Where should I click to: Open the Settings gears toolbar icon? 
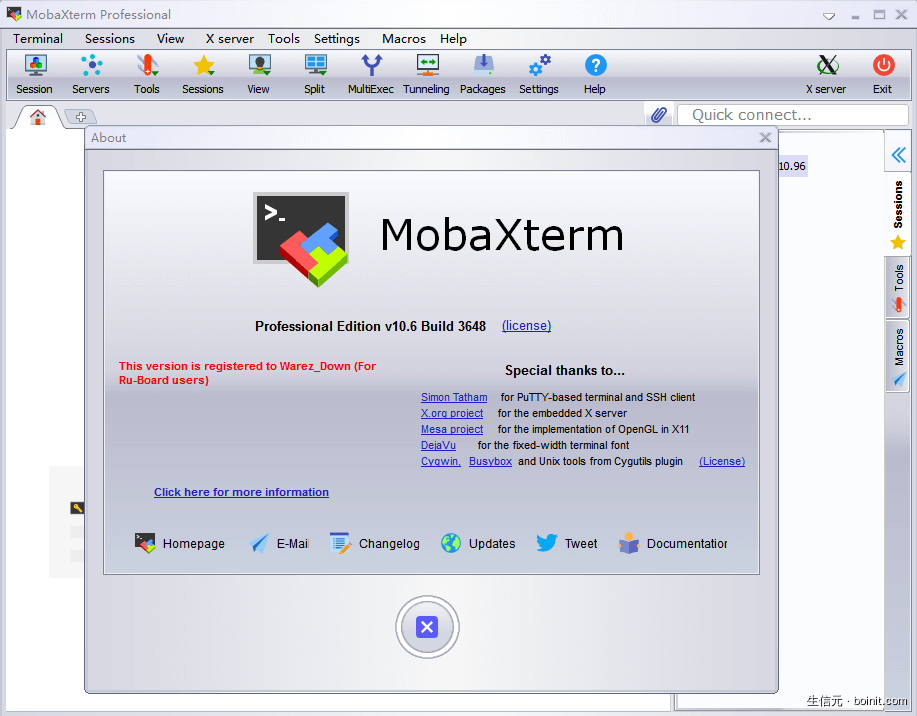[539, 74]
